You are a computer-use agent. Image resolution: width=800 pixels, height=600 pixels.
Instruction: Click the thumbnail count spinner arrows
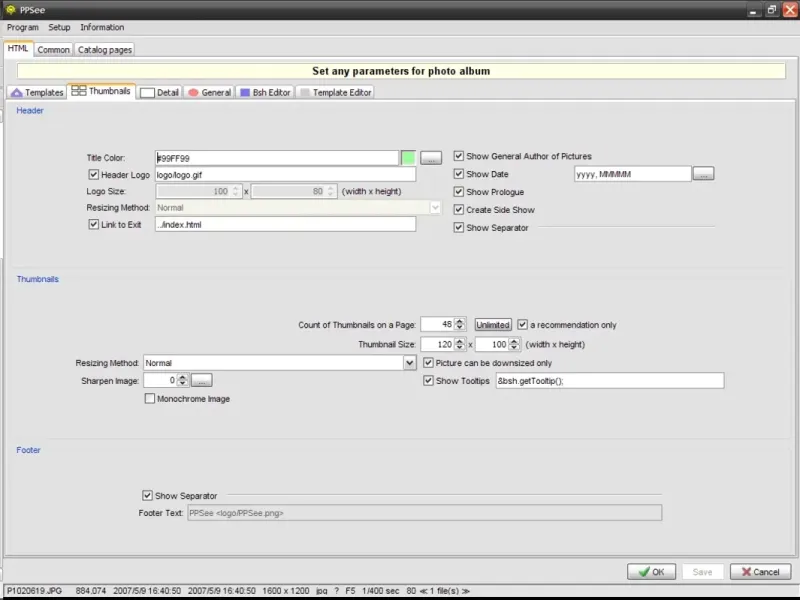459,324
